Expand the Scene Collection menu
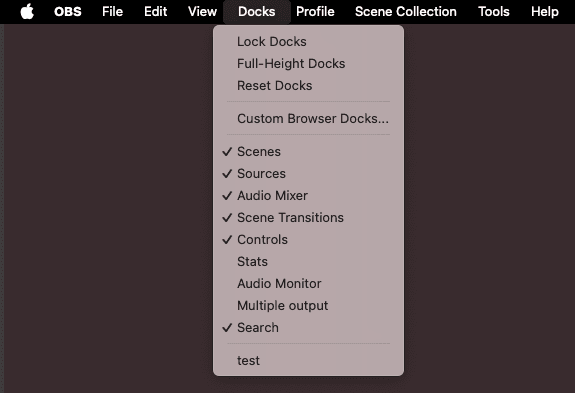The image size is (575, 393). pos(406,11)
